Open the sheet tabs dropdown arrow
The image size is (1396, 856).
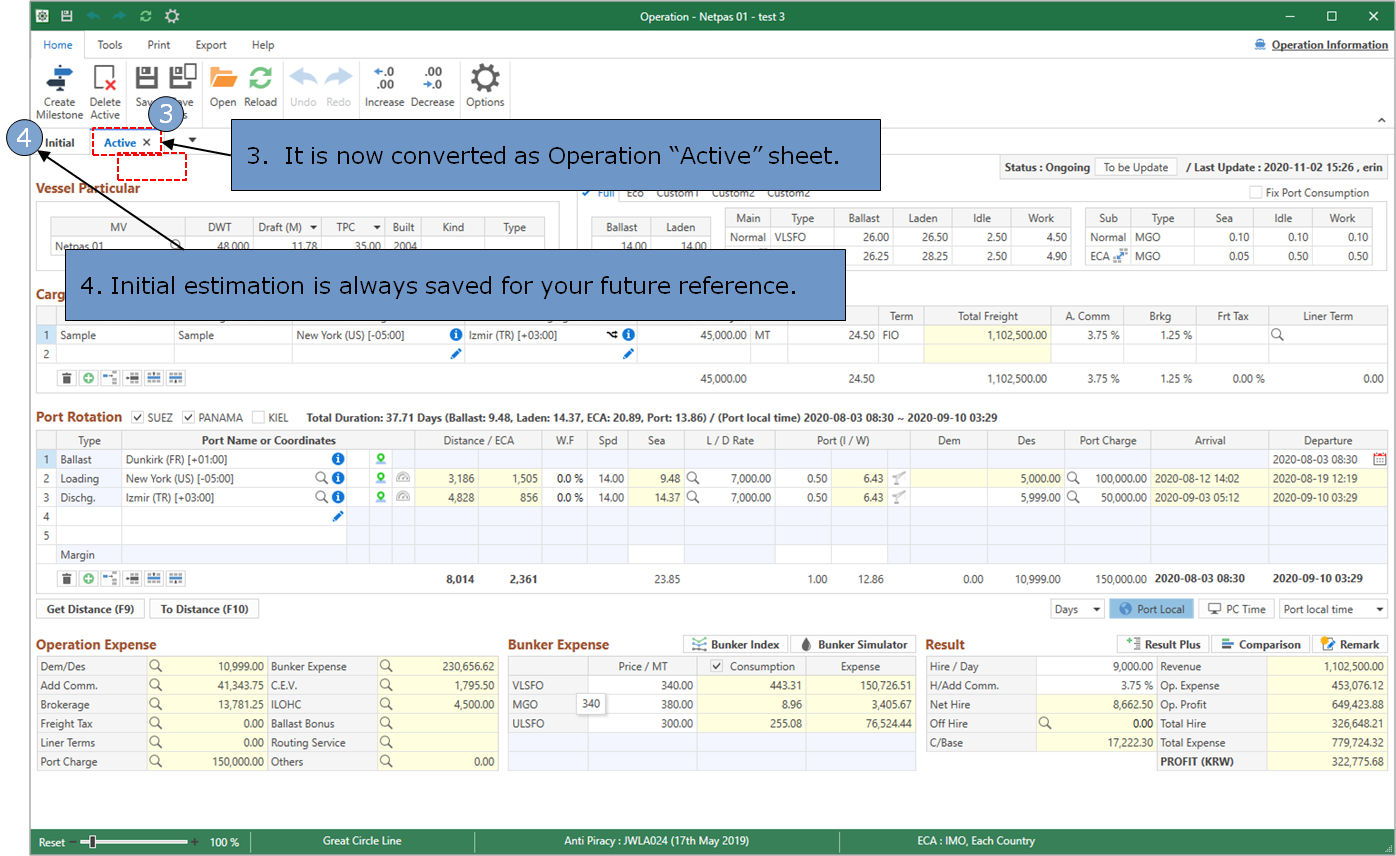tap(192, 139)
